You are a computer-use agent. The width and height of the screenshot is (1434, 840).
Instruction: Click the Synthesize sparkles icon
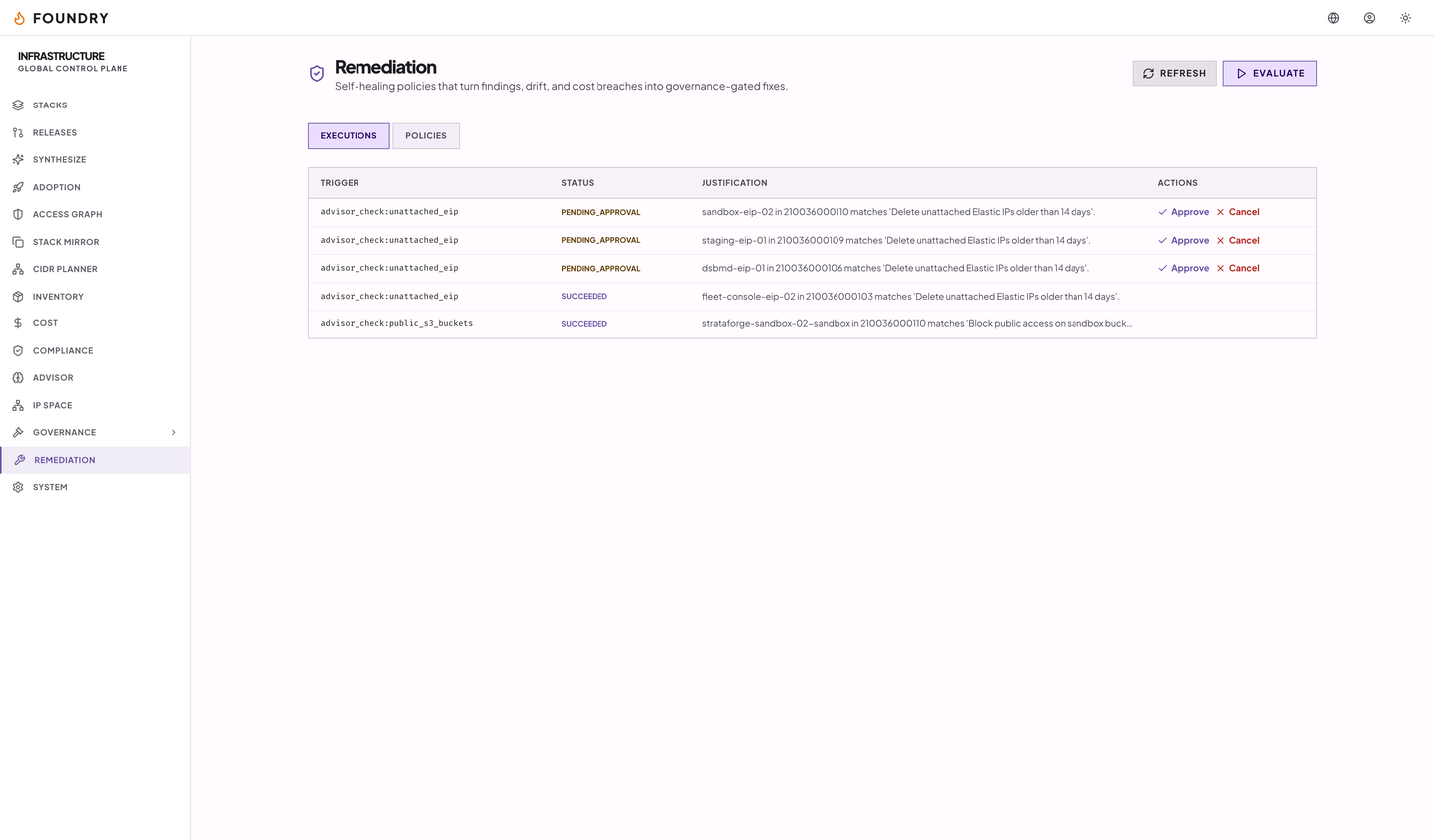pos(18,160)
